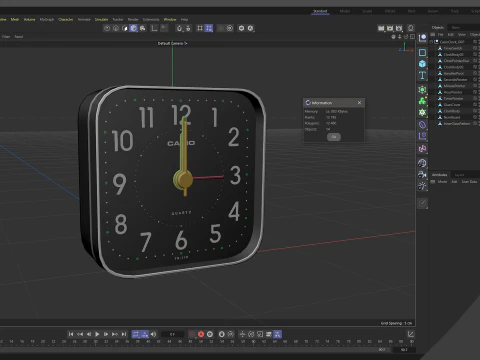Toggle highlighted display mode icon in top toolbar
Image resolution: width=480 pixels, height=360 pixels.
point(133,28)
